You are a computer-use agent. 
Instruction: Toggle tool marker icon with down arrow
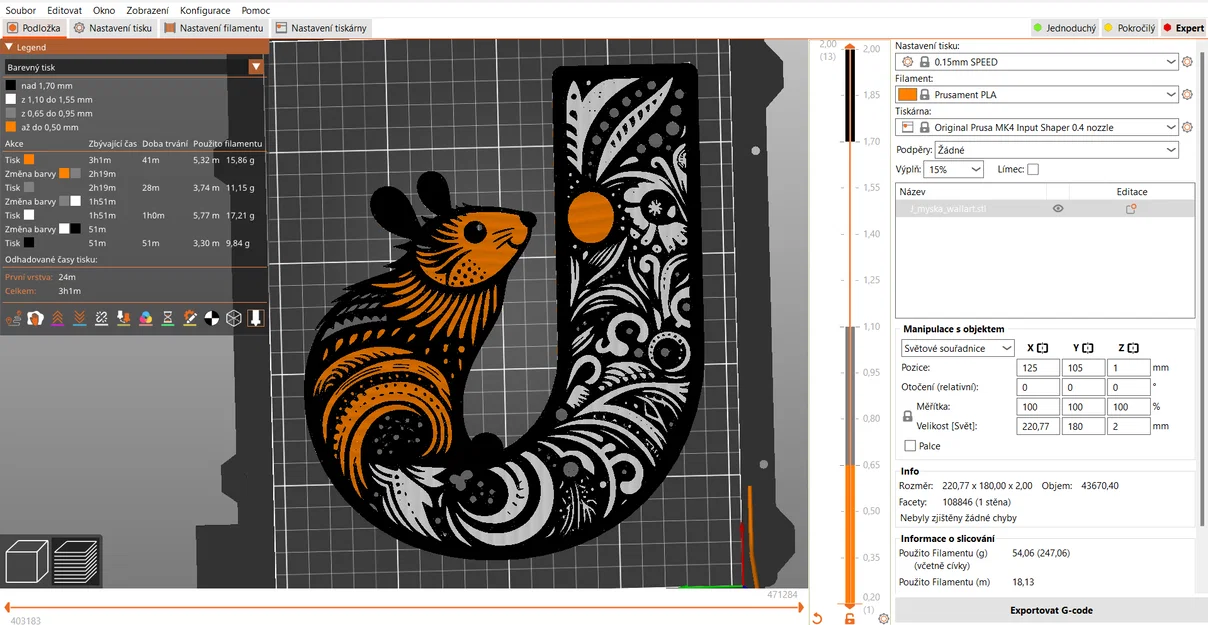pyautogui.click(x=255, y=318)
